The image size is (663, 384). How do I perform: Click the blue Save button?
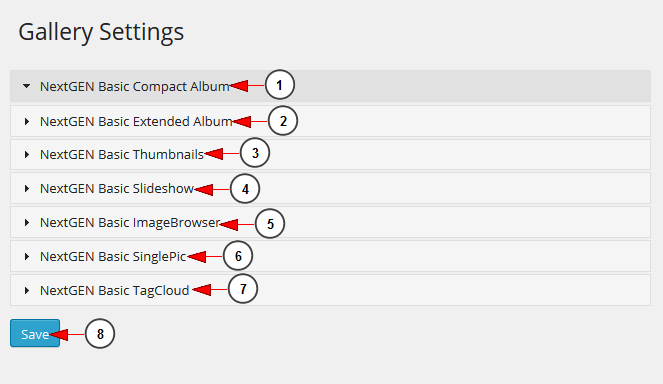click(35, 333)
